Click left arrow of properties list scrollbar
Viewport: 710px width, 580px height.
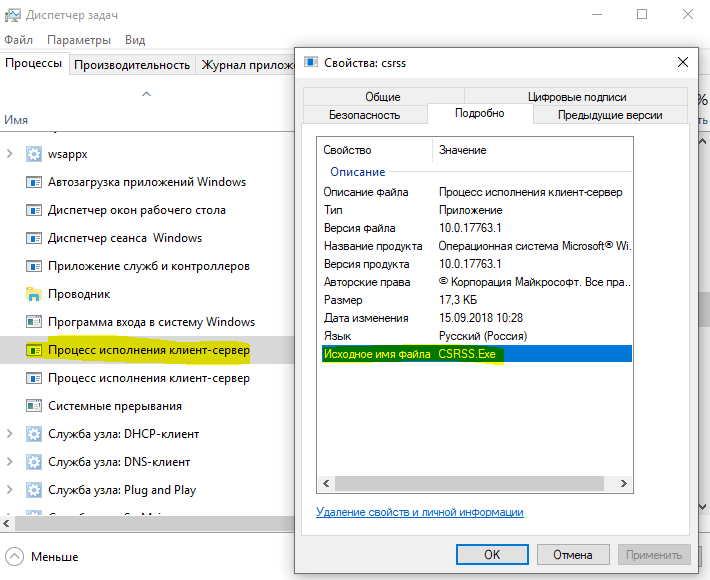pyautogui.click(x=326, y=483)
